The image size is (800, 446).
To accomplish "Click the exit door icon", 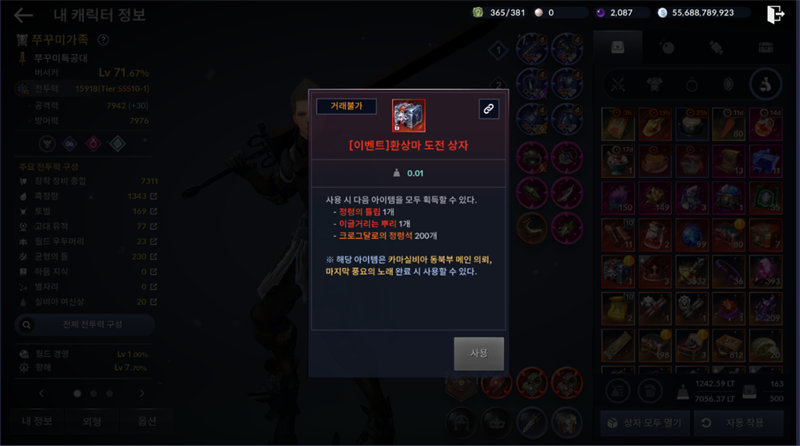I will pos(775,14).
